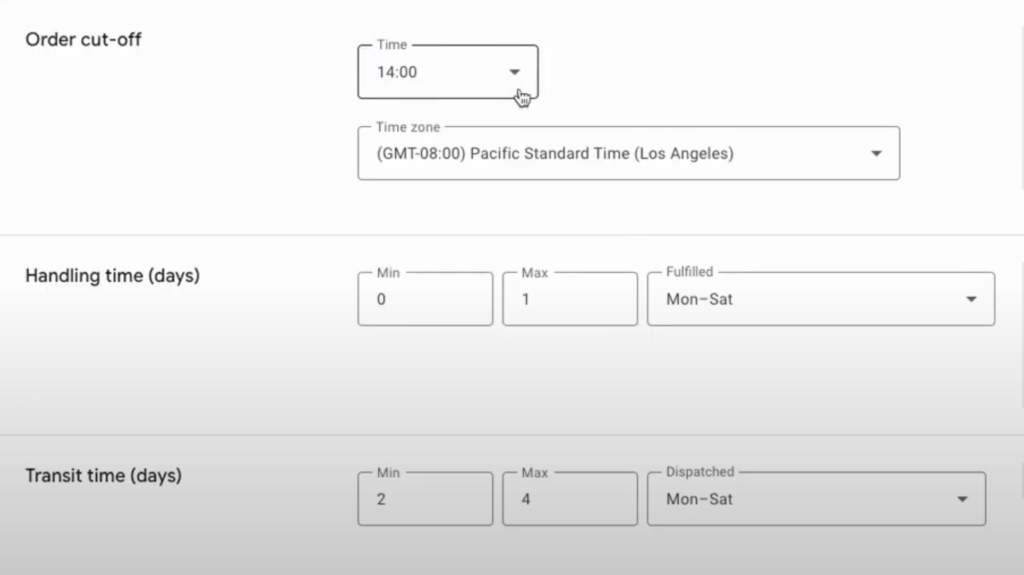Select the Transit time Min field
This screenshot has width=1024, height=575.
pyautogui.click(x=425, y=499)
